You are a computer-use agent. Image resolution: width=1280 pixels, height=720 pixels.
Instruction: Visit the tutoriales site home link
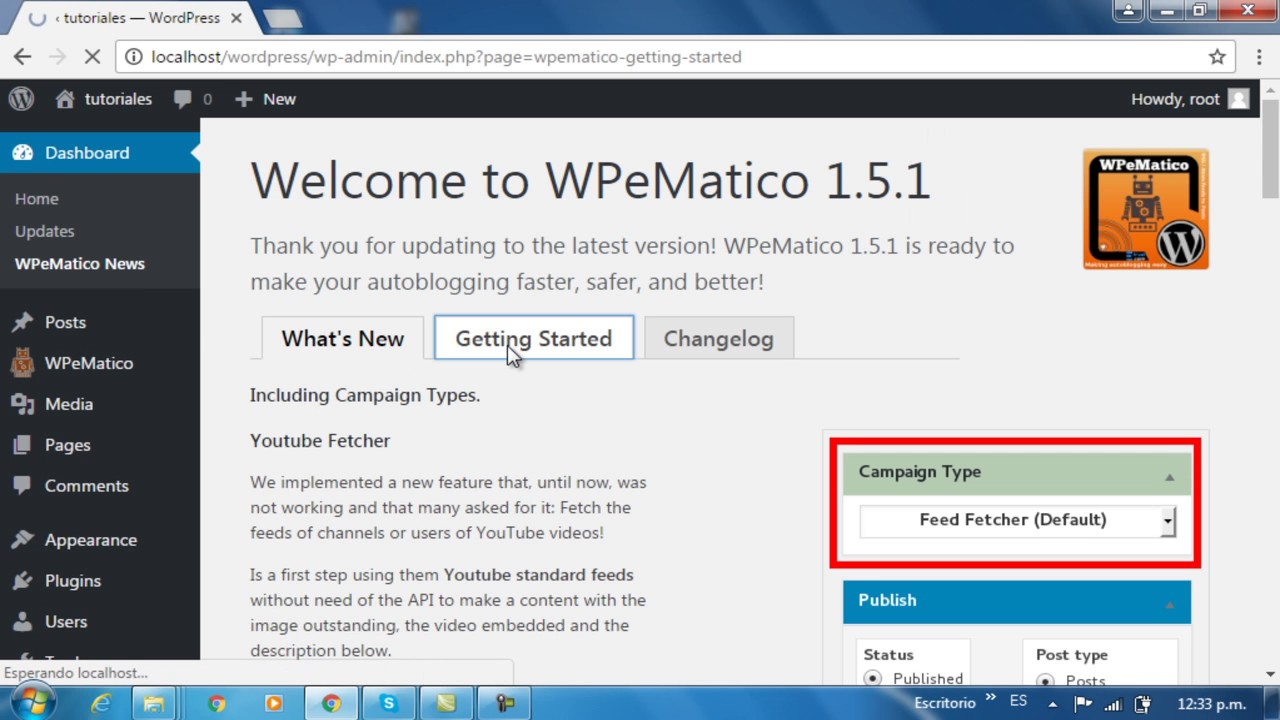click(x=104, y=99)
